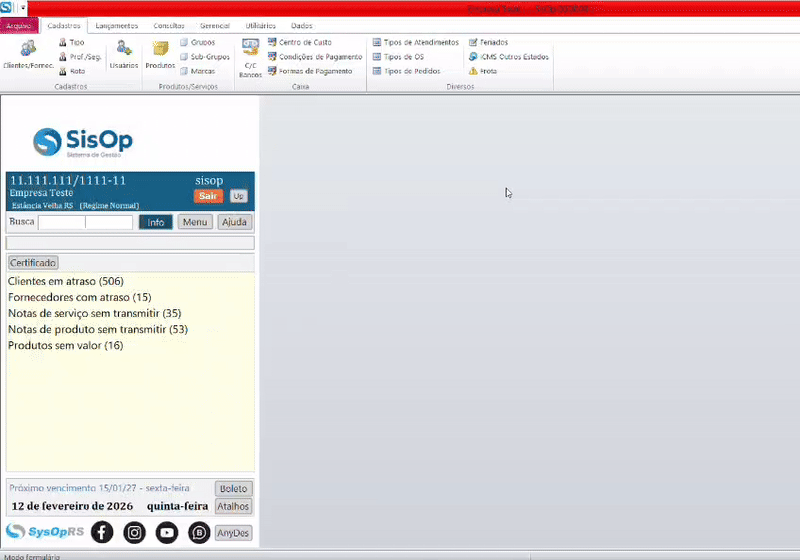Open the Facebook social icon
The width and height of the screenshot is (800, 560).
point(102,532)
